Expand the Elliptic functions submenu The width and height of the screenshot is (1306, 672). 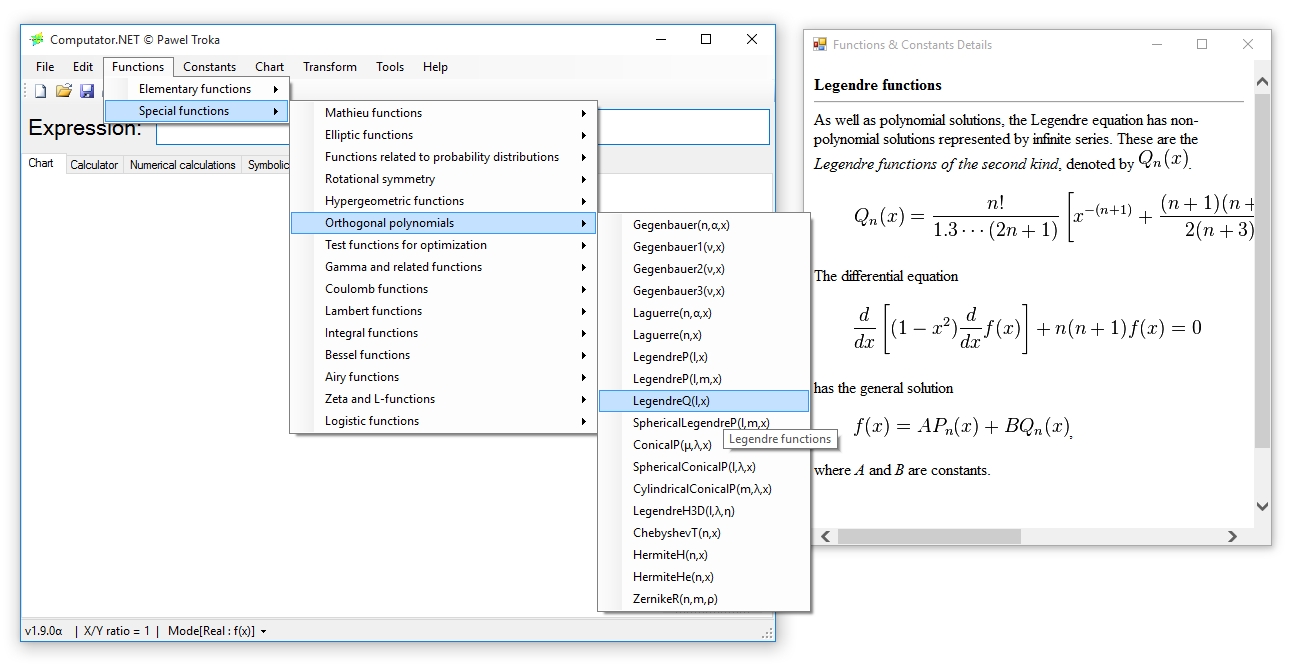[x=443, y=135]
